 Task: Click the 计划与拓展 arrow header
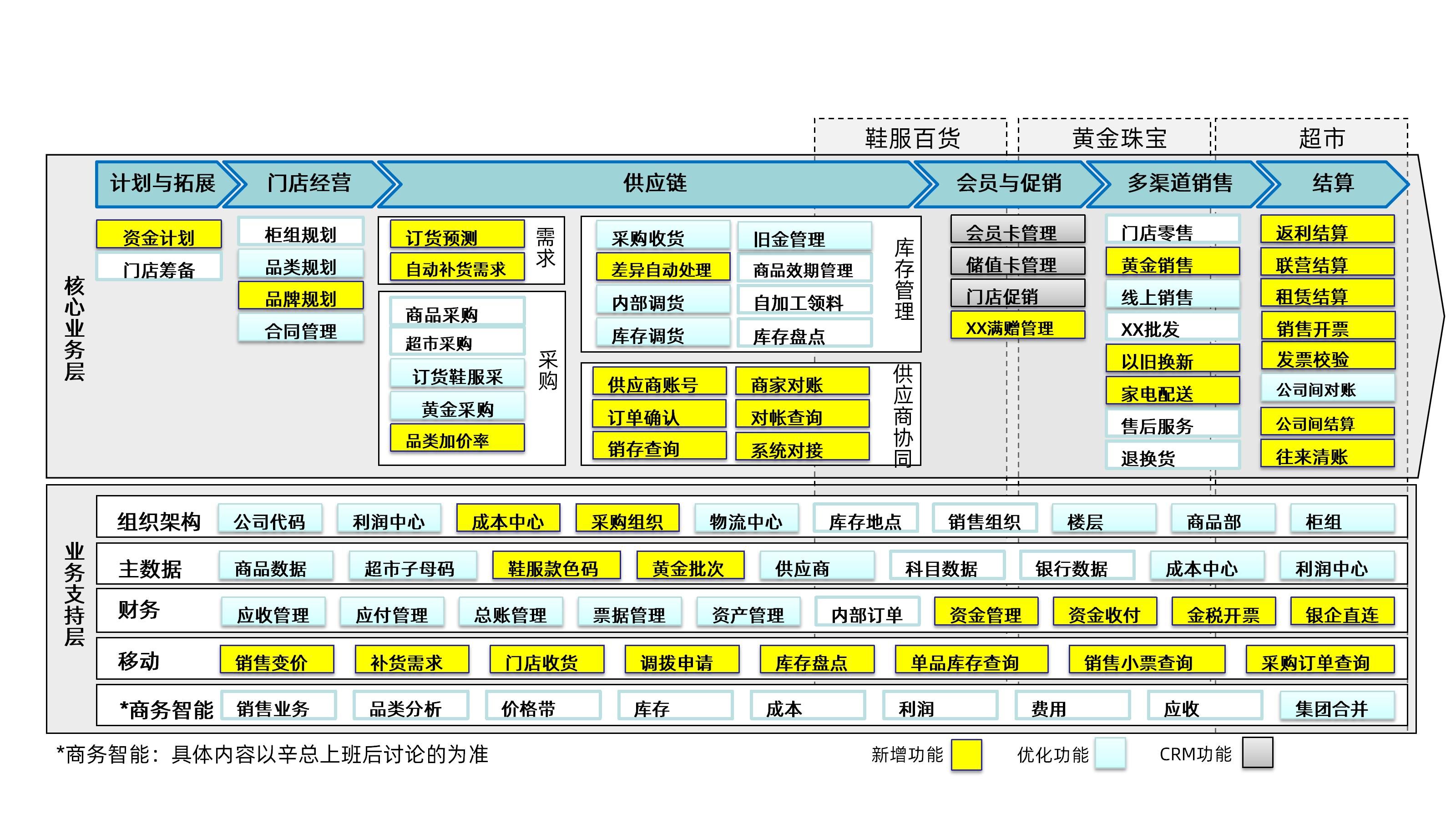(x=162, y=184)
